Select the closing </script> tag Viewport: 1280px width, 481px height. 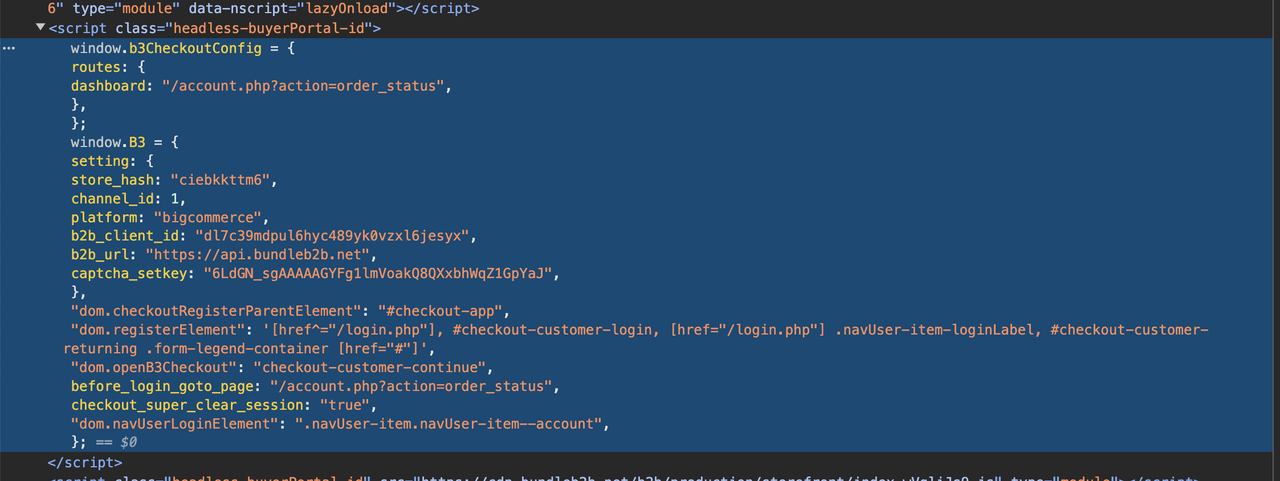pos(85,463)
